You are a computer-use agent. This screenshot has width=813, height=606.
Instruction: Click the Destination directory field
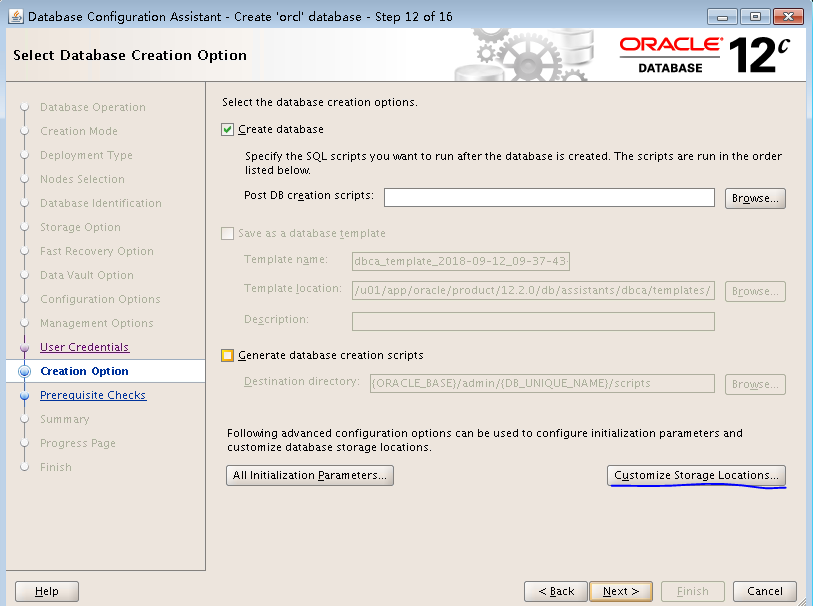[x=542, y=384]
